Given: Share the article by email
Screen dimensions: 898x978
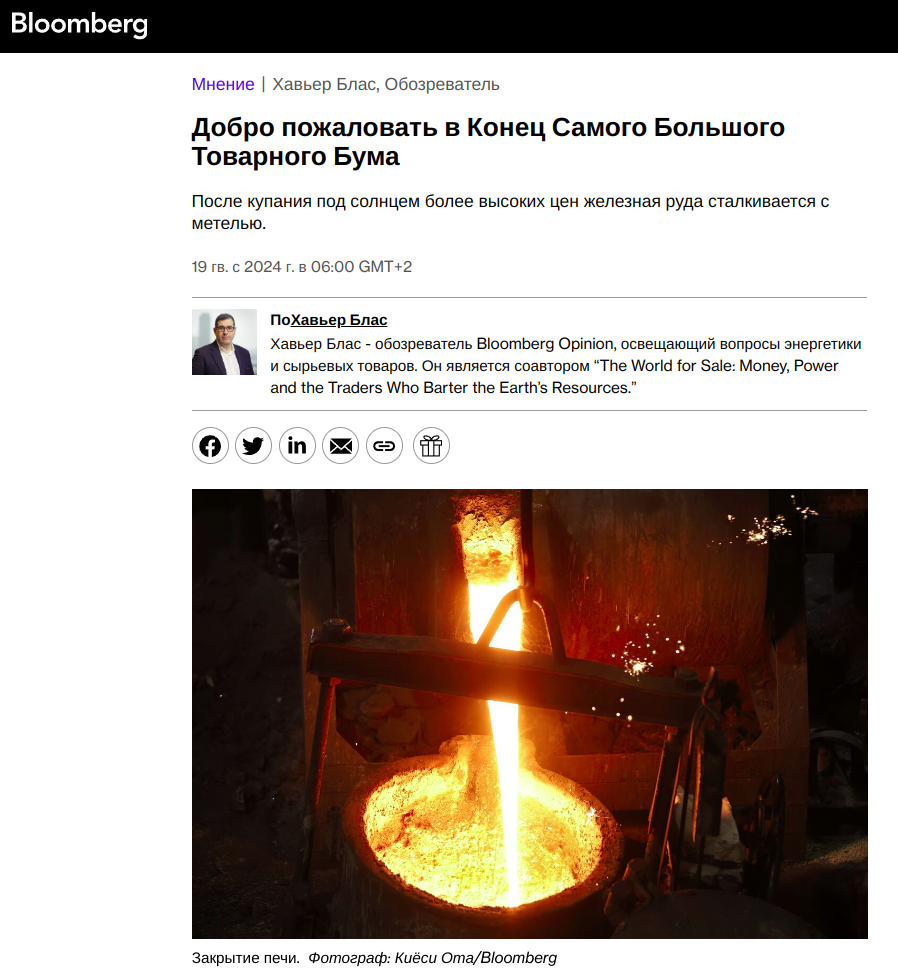Looking at the screenshot, I should click(x=340, y=446).
